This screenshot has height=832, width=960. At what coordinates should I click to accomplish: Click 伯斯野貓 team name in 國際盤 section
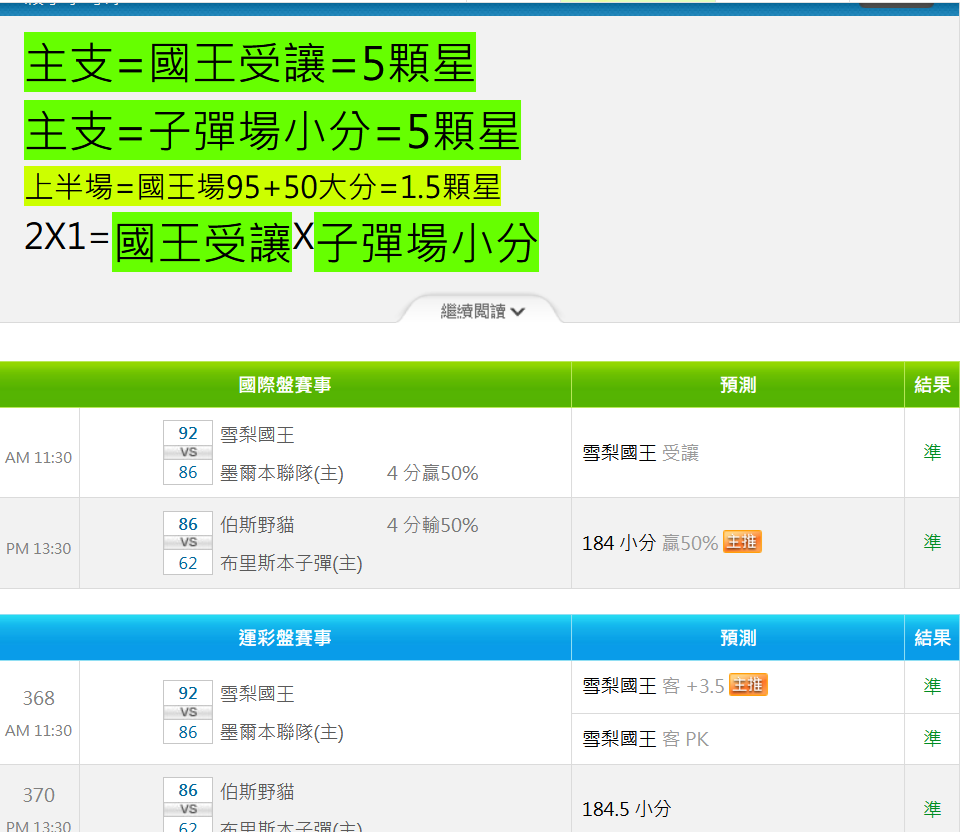pyautogui.click(x=257, y=525)
